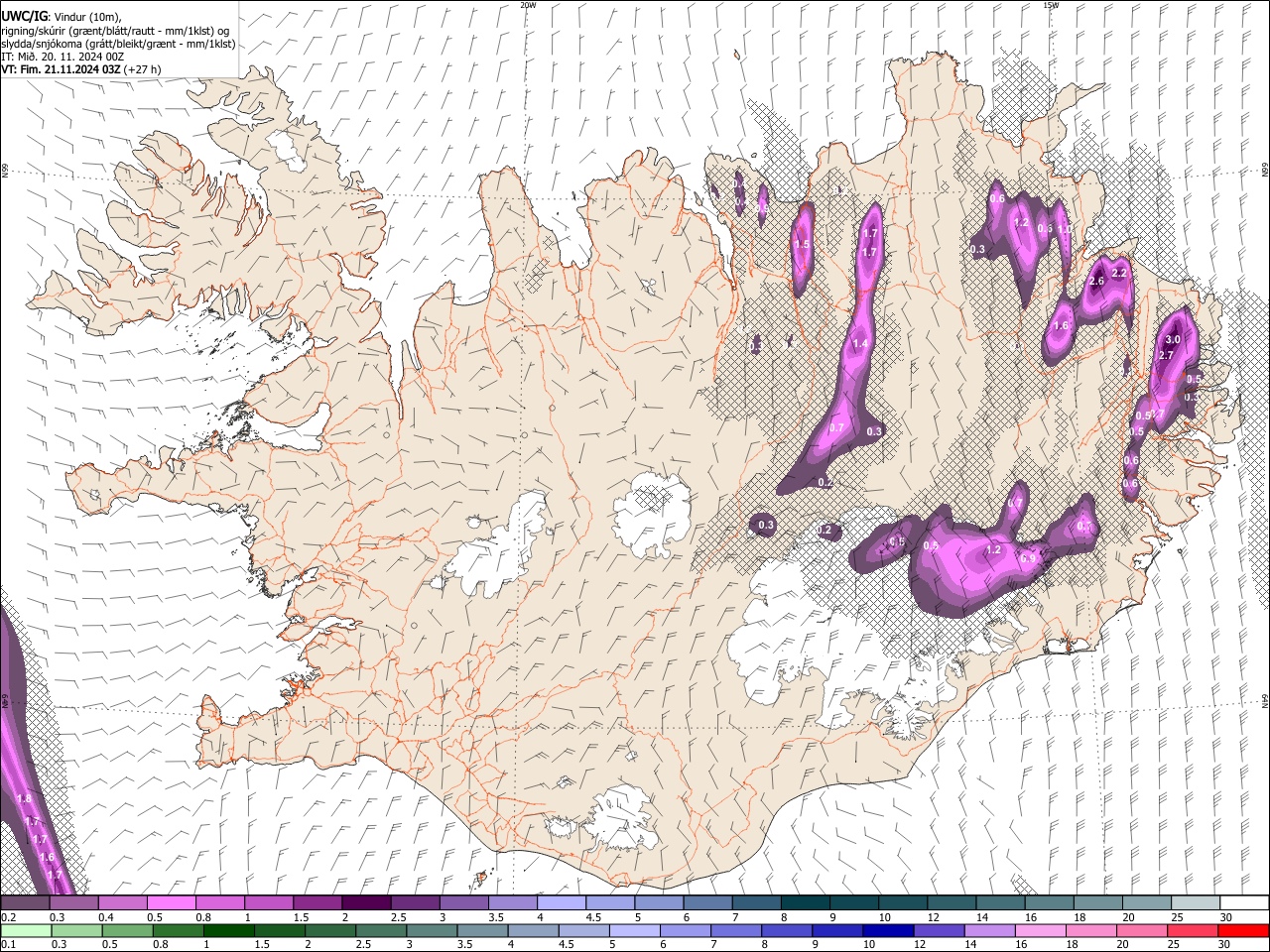Click the darkest purple swatch between 2 and 2.5
The width and height of the screenshot is (1270, 952).
click(x=366, y=903)
